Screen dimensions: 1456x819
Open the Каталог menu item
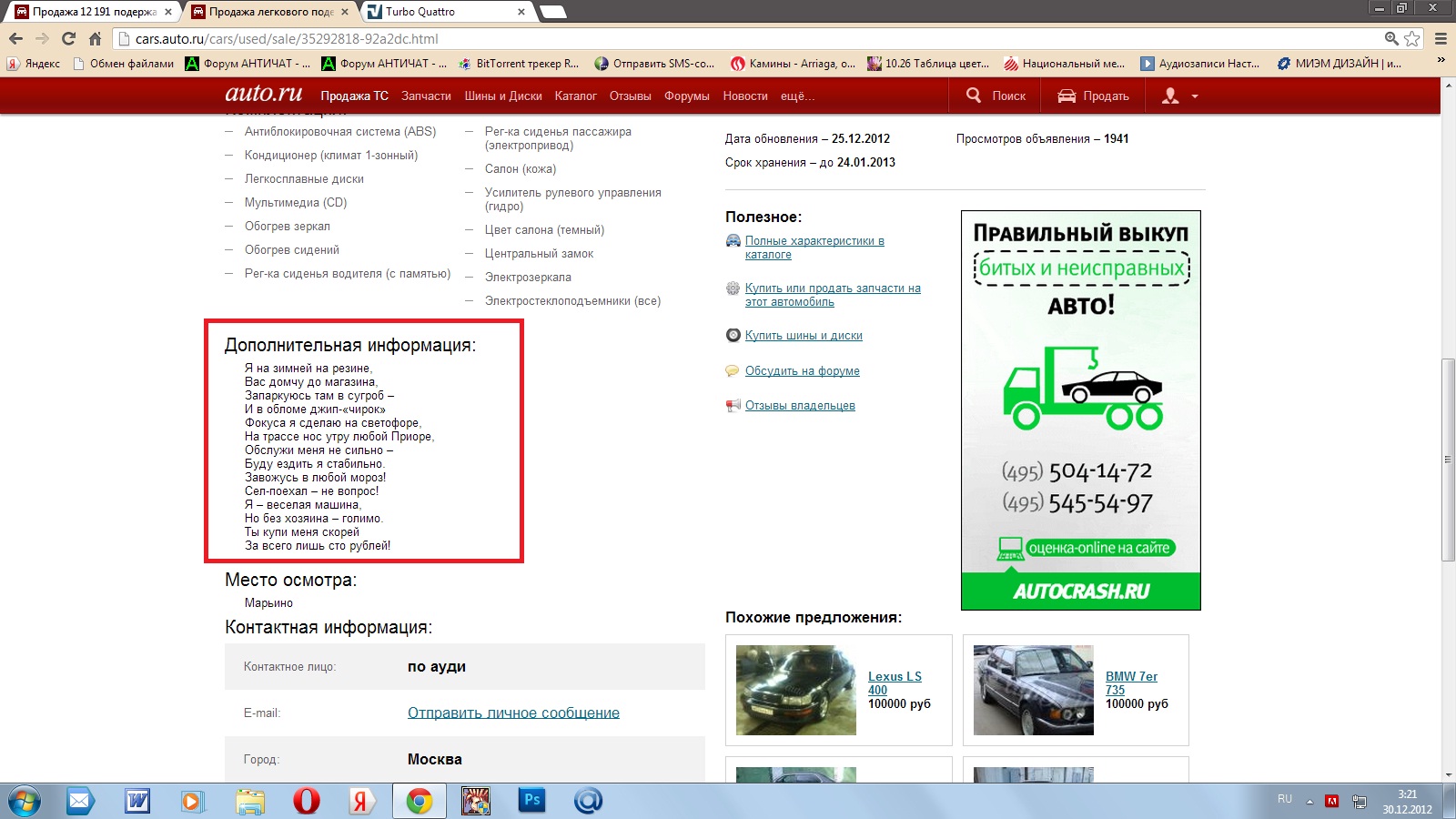point(575,96)
